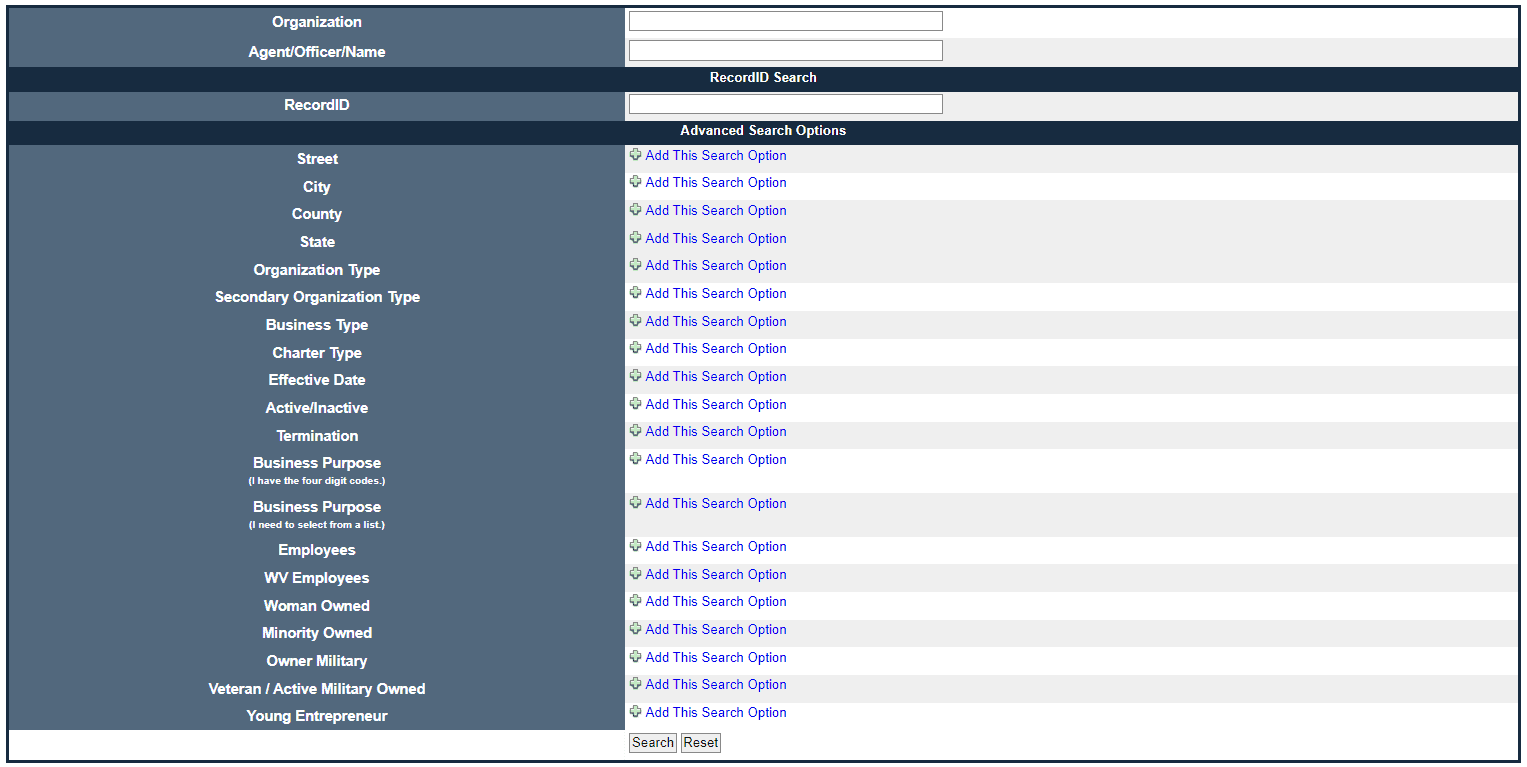Click inside the RecordID input field
The image size is (1527, 767).
(x=785, y=103)
